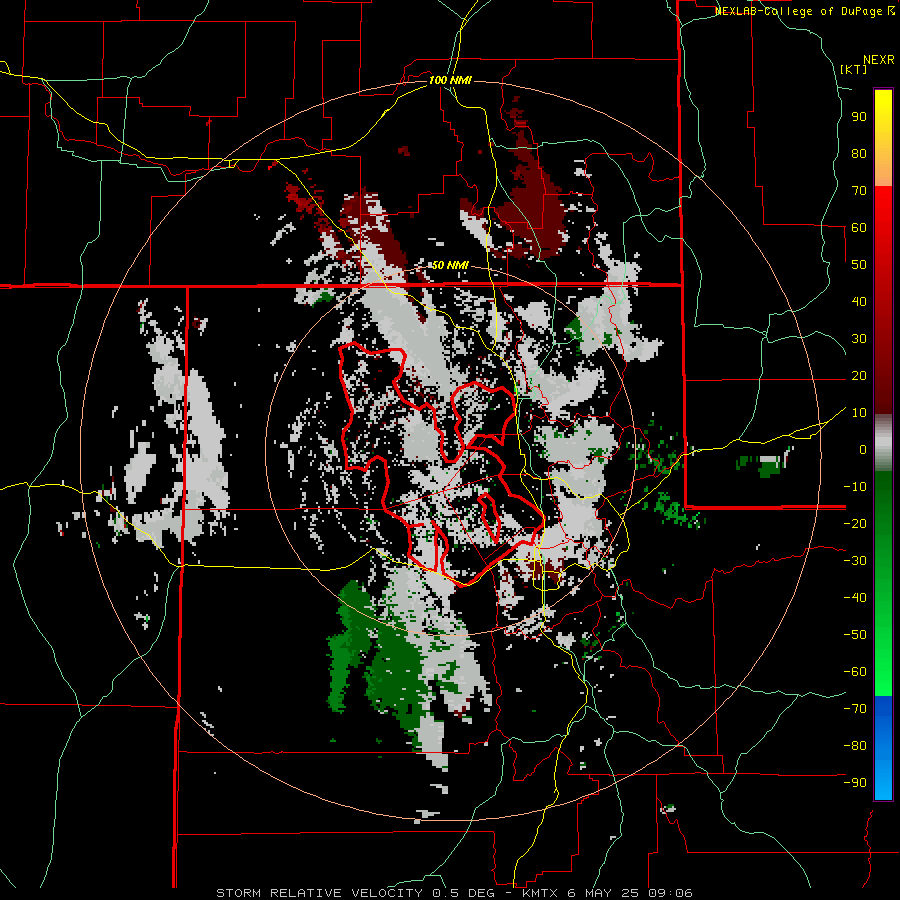Click the -50 value on the velocity scale
This screenshot has height=900, width=900.
855,635
